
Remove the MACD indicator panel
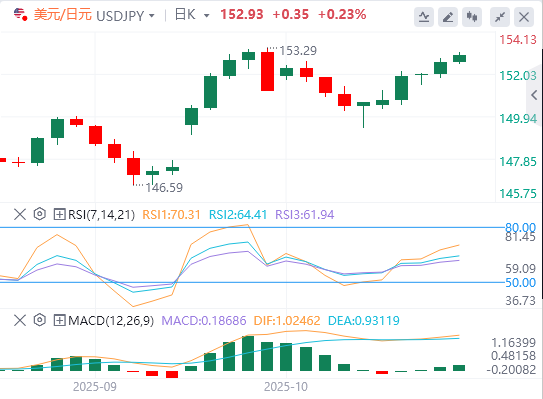point(20,320)
